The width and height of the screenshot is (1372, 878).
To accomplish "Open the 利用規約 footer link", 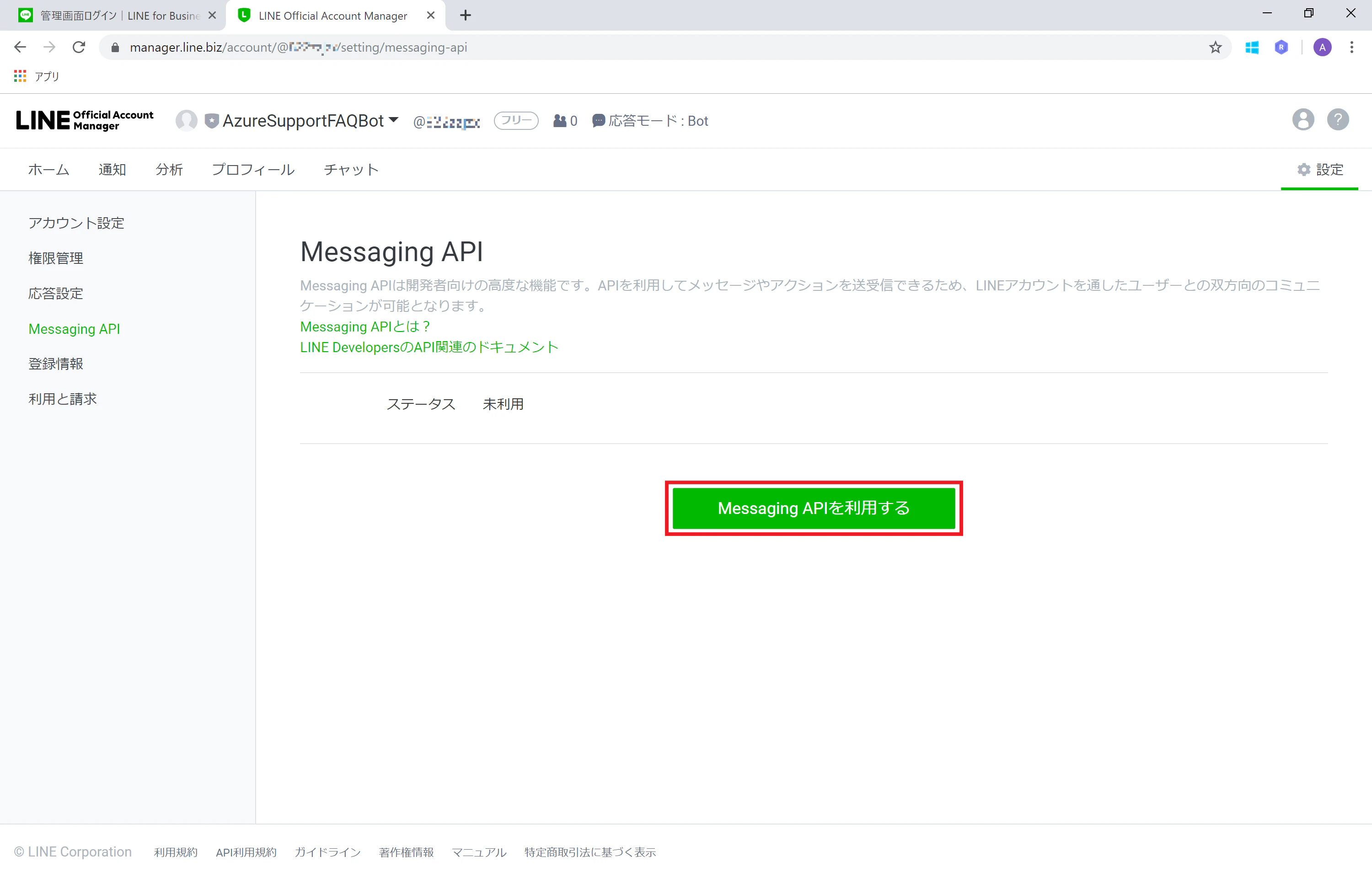I will coord(176,852).
